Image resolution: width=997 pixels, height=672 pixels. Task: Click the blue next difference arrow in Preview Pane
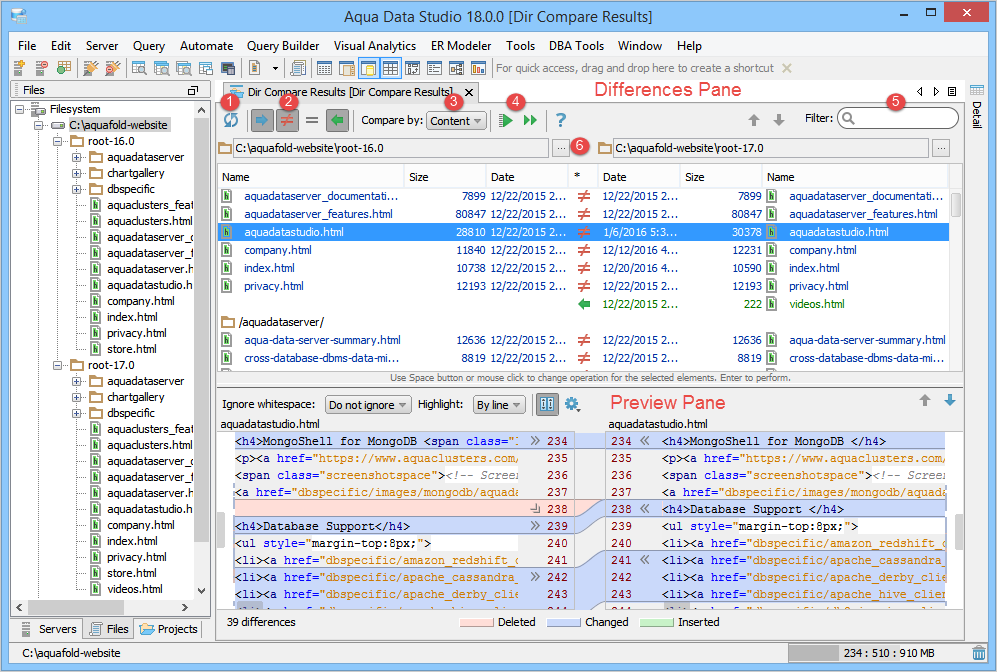(949, 401)
